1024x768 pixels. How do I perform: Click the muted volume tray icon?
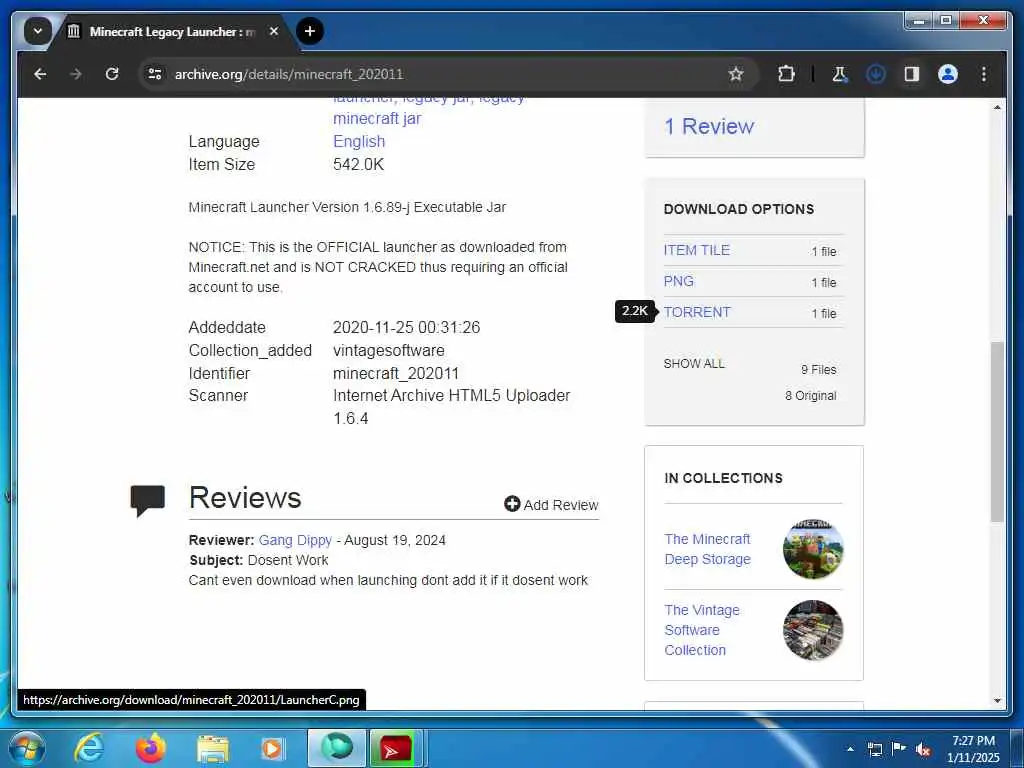923,750
